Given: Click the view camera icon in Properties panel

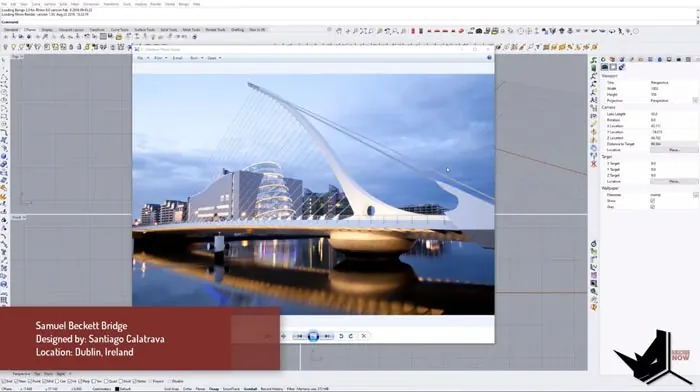Looking at the screenshot, I should pos(604,67).
